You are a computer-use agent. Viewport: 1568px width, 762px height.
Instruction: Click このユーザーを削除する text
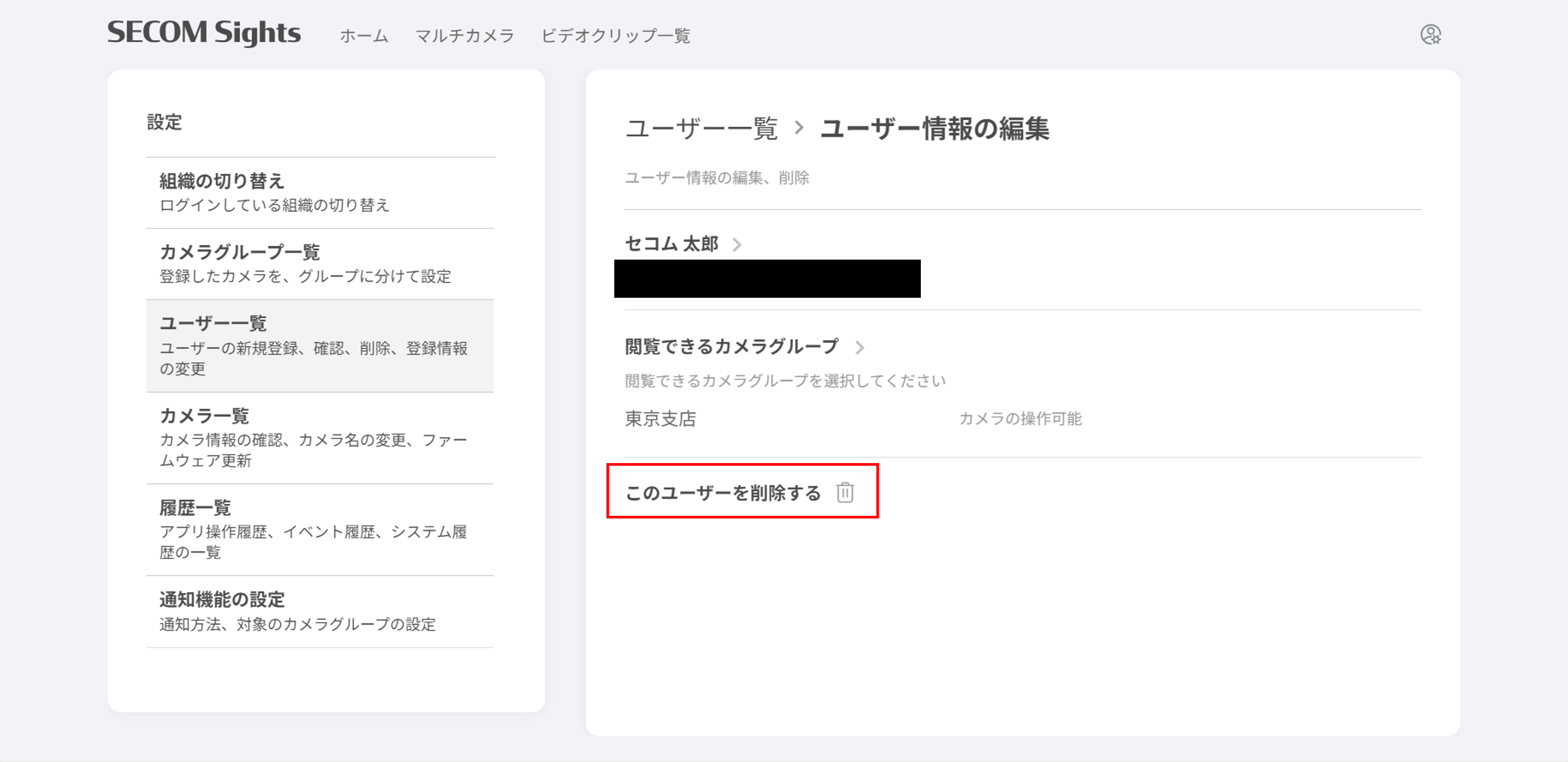tap(723, 493)
